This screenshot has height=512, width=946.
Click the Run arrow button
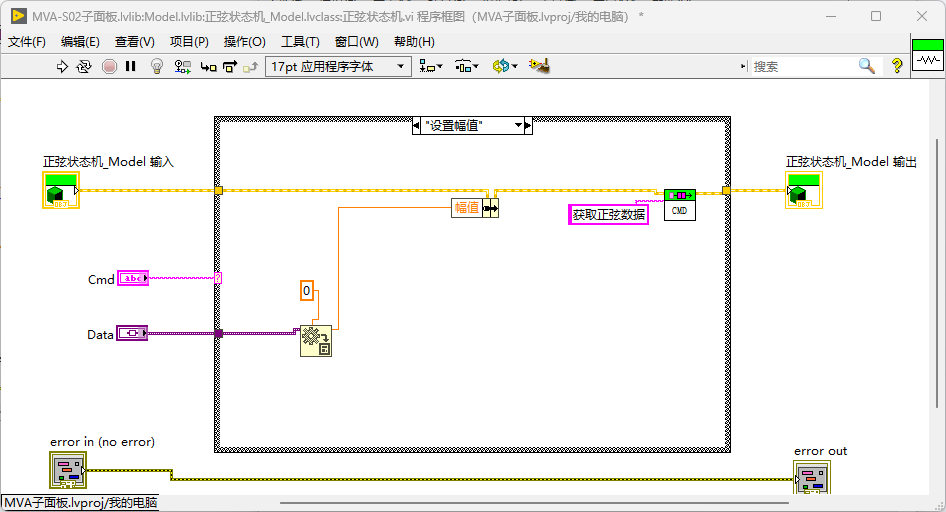(62, 66)
